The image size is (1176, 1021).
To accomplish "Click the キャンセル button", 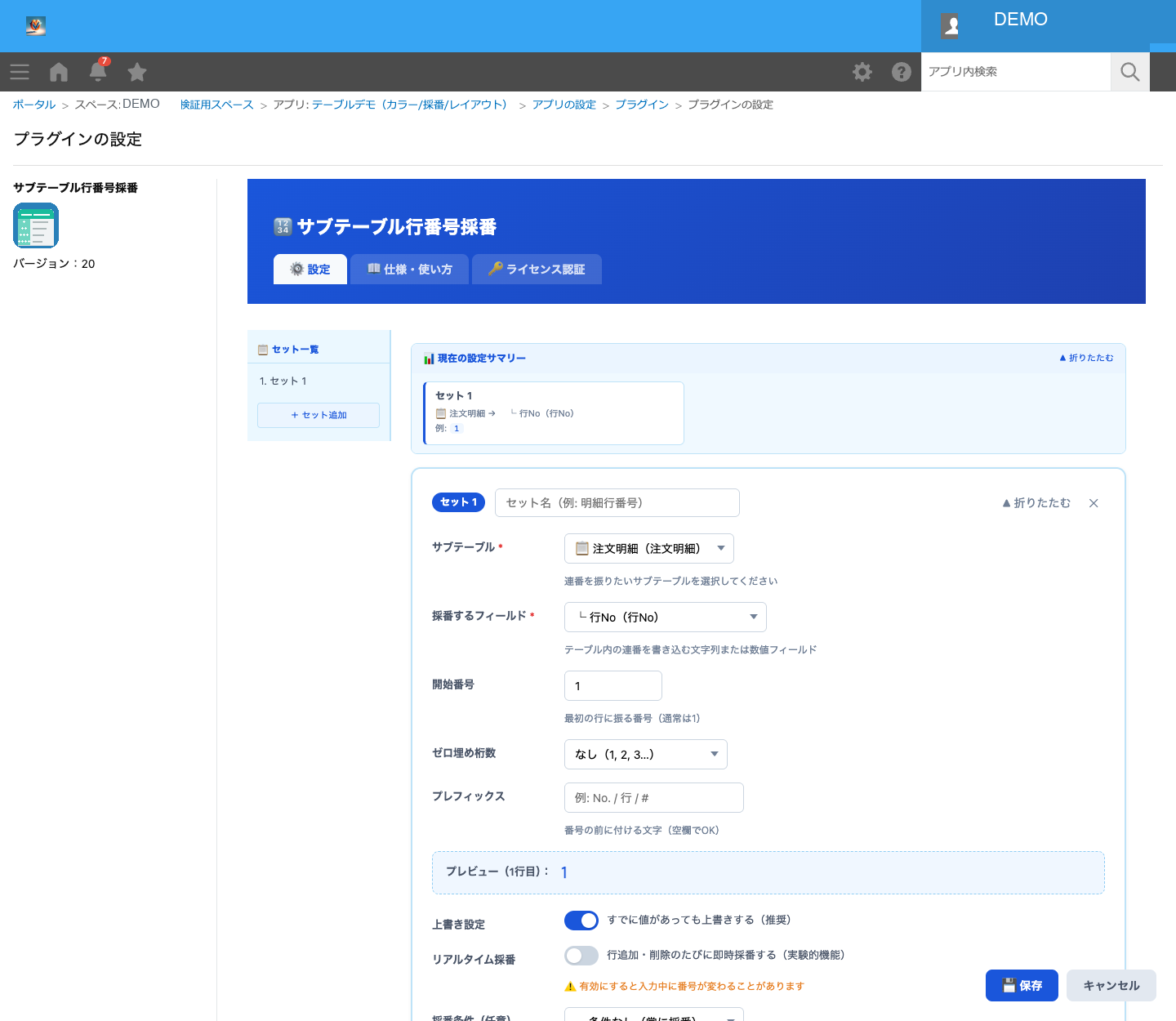I will [1111, 985].
